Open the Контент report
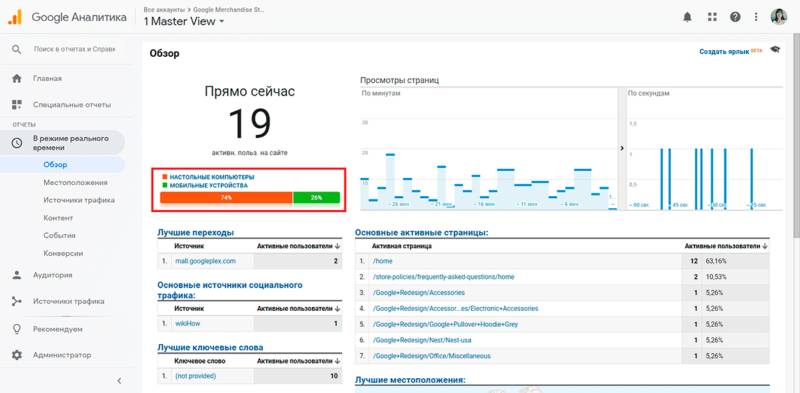800x393 pixels. click(x=58, y=218)
